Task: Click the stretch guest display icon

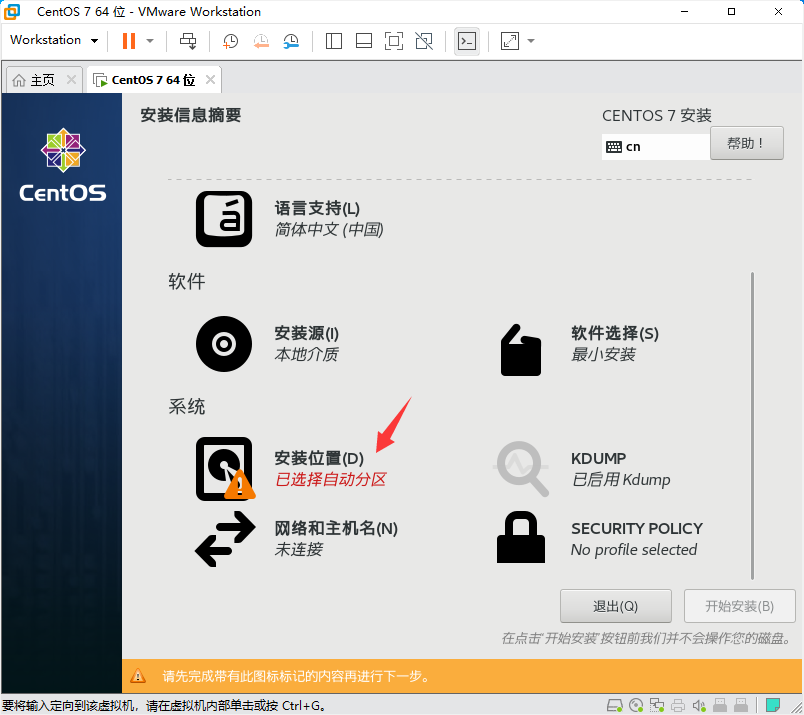Action: pyautogui.click(x=510, y=41)
